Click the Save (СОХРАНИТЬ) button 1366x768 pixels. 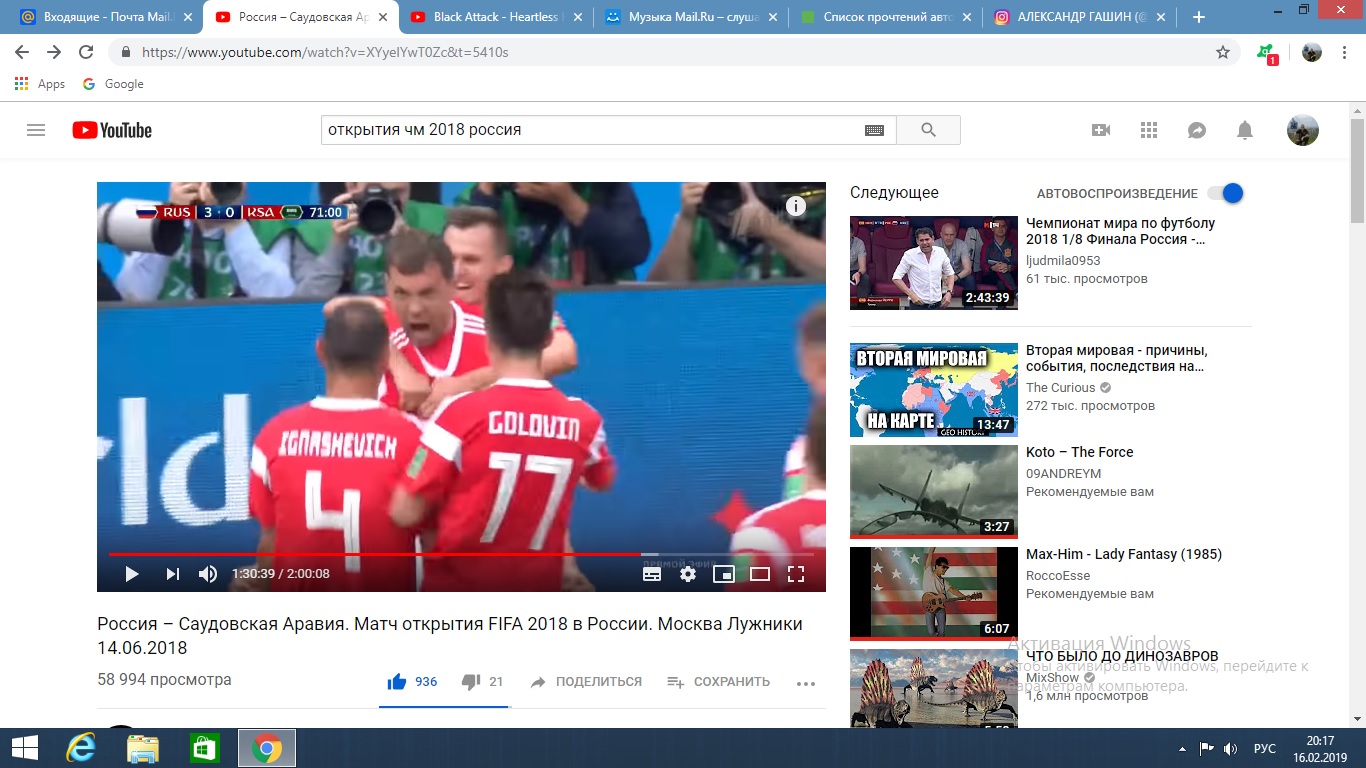(718, 682)
